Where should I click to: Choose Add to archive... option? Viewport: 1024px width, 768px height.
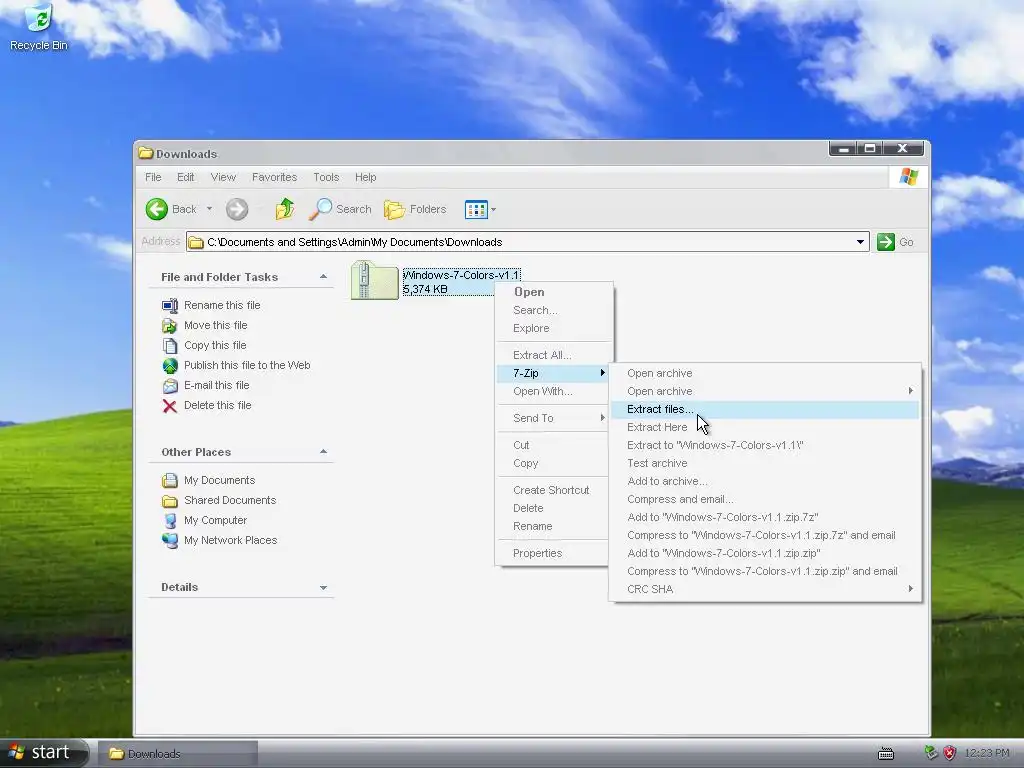pyautogui.click(x=765, y=481)
